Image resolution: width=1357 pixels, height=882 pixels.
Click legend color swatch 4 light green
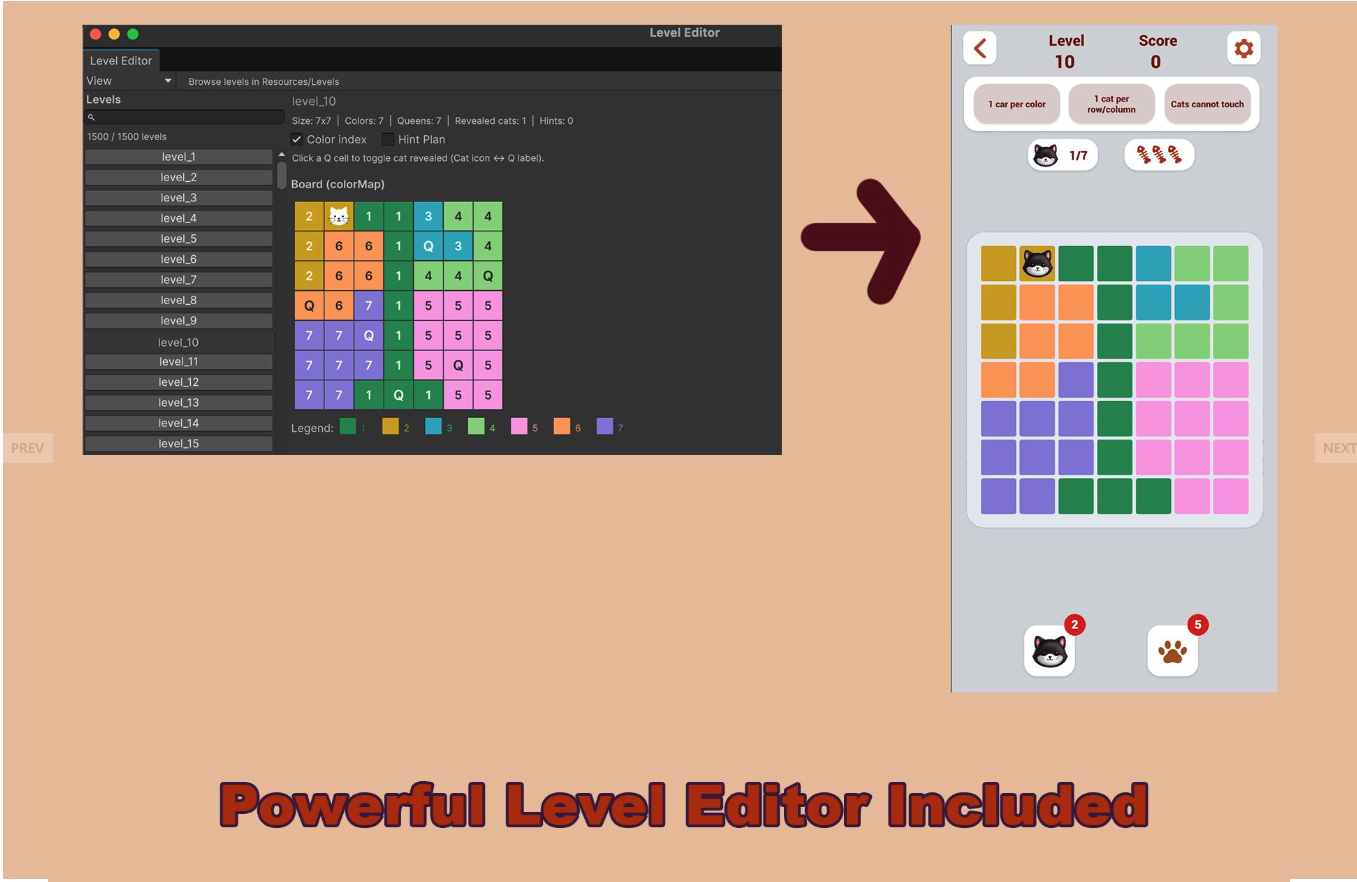(476, 427)
